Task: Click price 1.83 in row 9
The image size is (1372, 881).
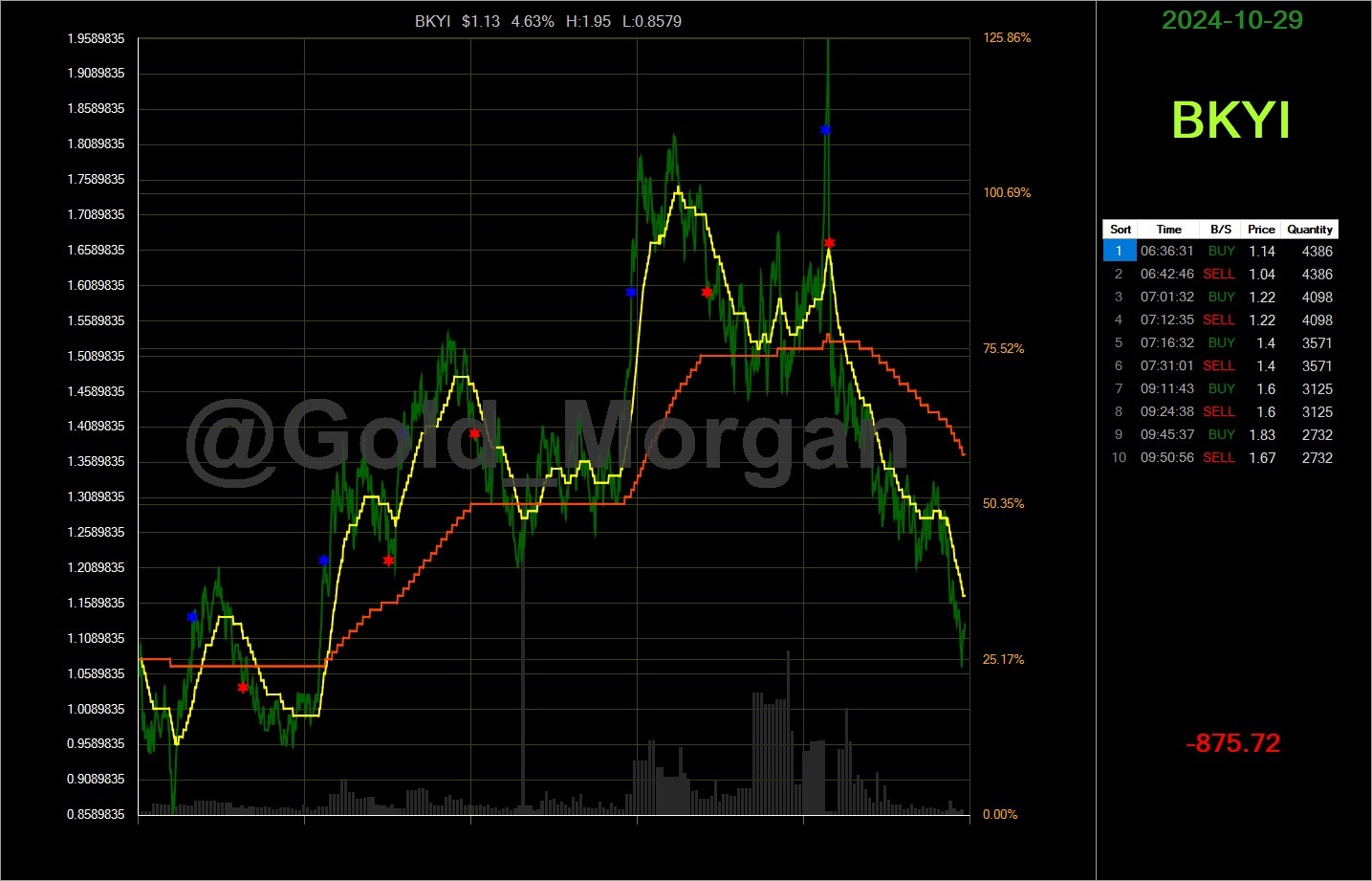Action: point(1262,434)
